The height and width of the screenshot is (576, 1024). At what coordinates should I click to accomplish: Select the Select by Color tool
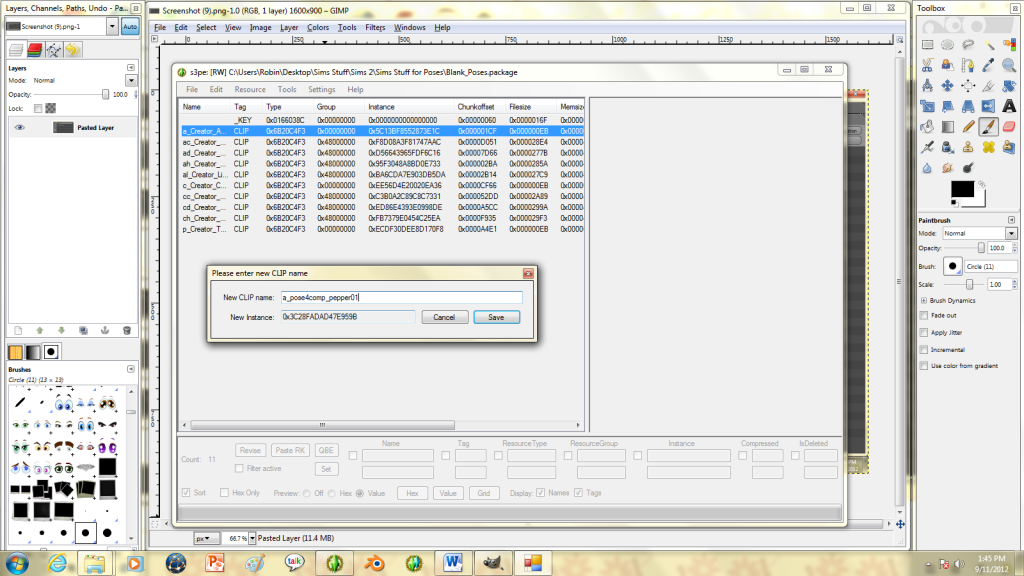[1009, 45]
